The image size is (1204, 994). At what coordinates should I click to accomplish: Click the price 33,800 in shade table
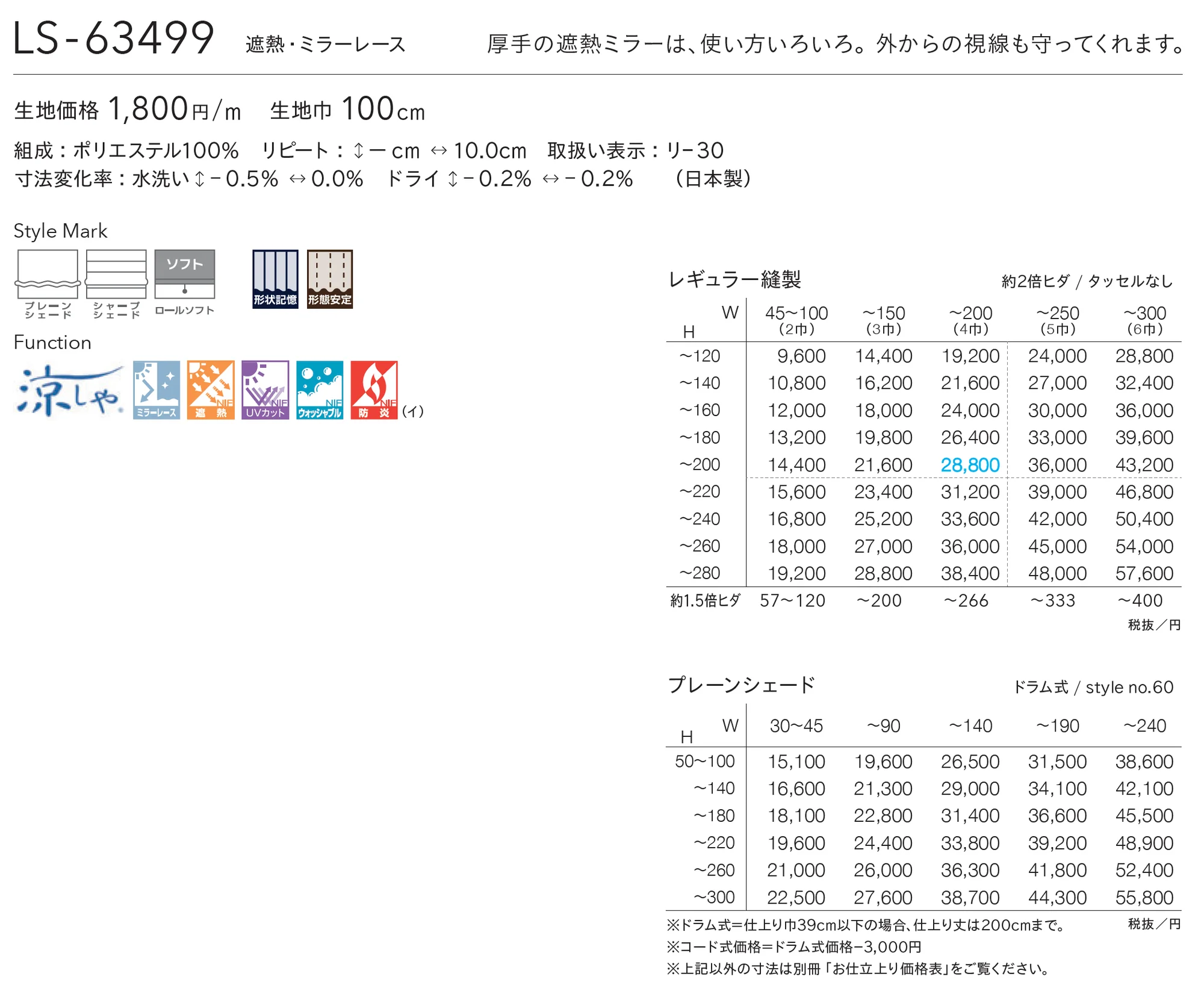970,843
